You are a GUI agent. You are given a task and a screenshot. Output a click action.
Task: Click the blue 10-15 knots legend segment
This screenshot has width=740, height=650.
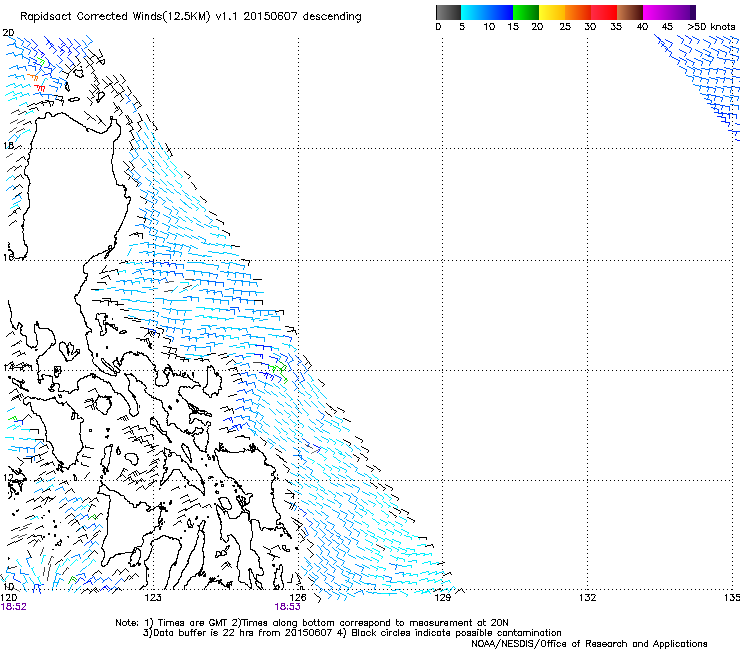point(500,12)
